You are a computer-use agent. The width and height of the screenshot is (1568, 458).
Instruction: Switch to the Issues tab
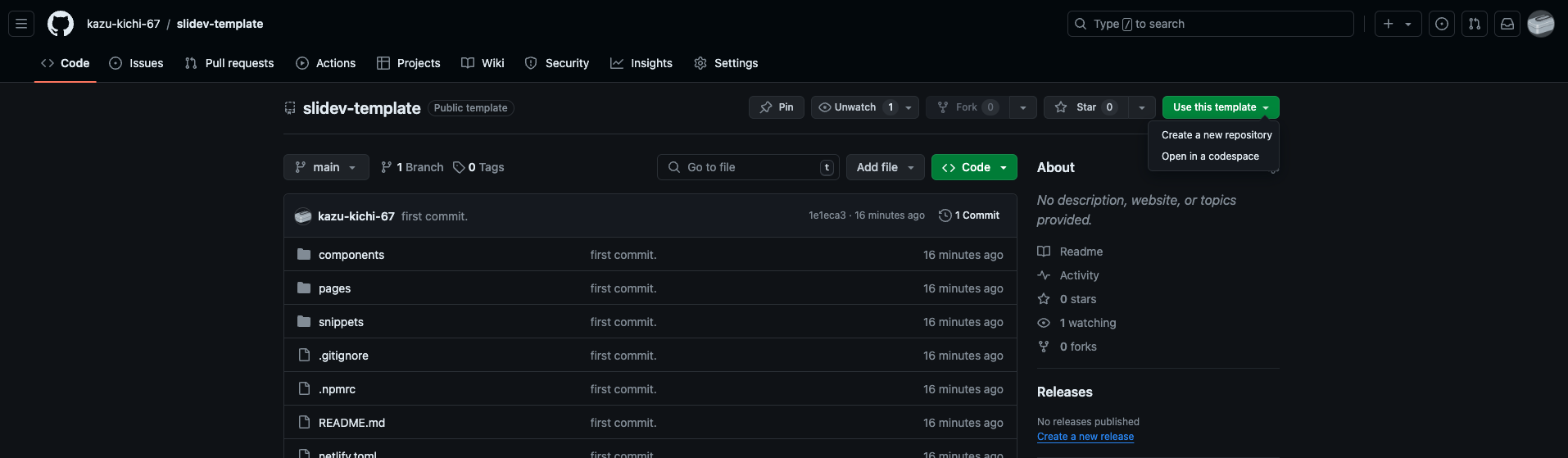[x=136, y=63]
